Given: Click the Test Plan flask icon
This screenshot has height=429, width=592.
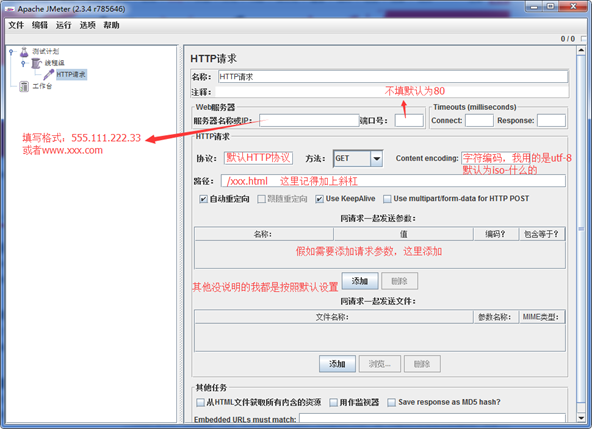Looking at the screenshot, I should [x=24, y=52].
